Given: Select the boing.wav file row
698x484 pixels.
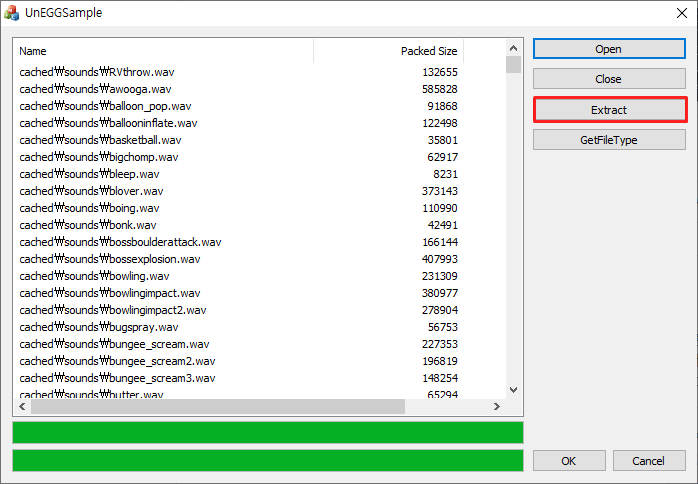Looking at the screenshot, I should point(238,208).
